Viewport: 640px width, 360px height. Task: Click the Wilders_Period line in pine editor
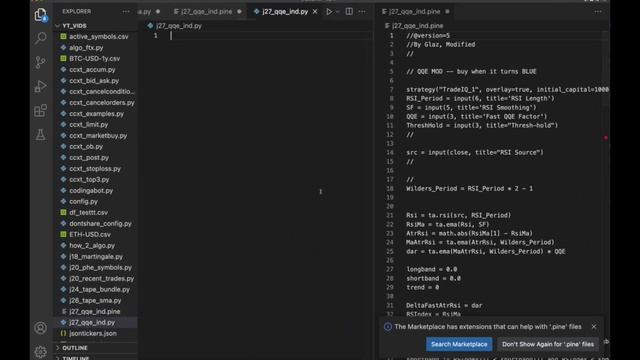tap(469, 189)
